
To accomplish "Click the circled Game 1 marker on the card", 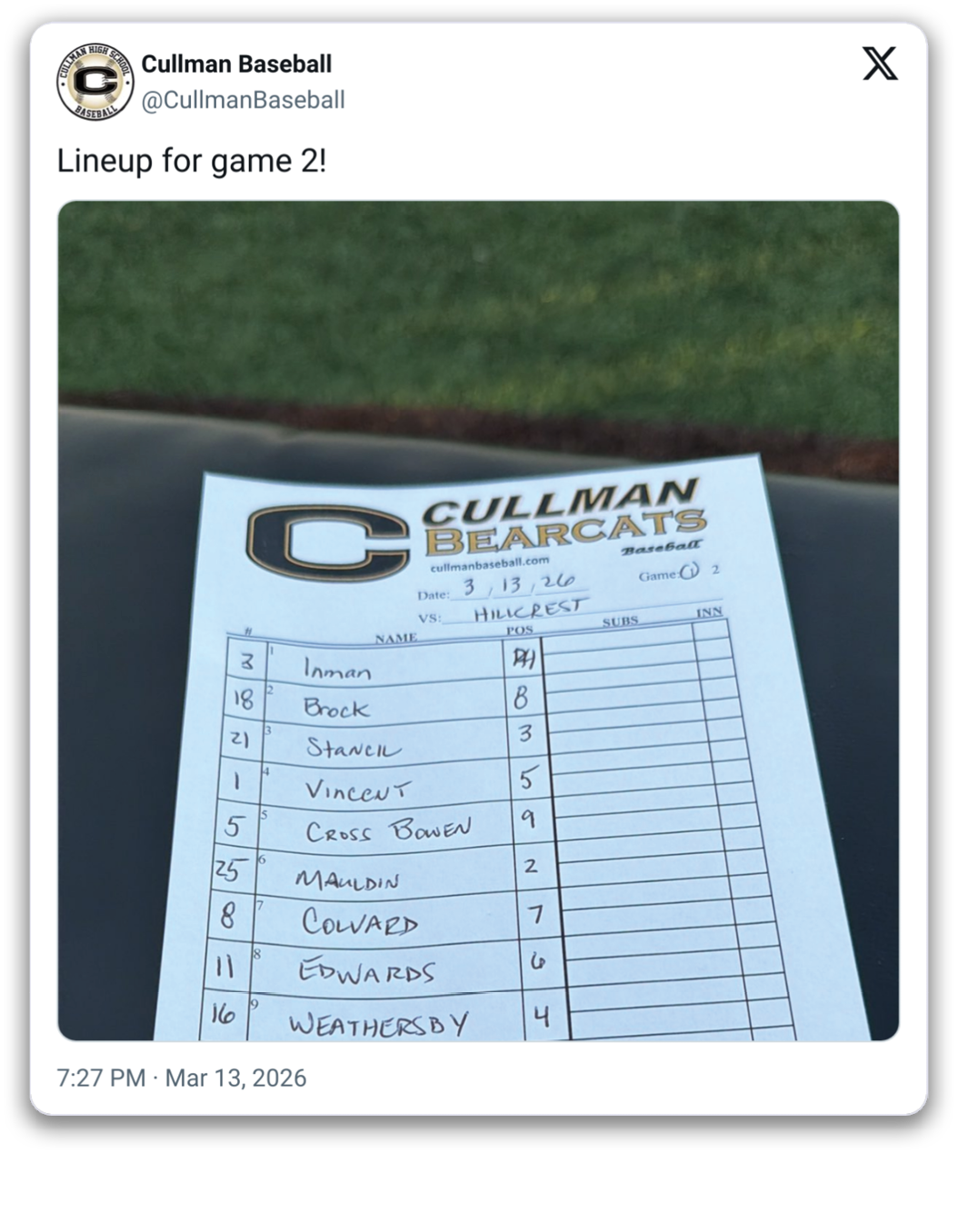I will tap(688, 571).
